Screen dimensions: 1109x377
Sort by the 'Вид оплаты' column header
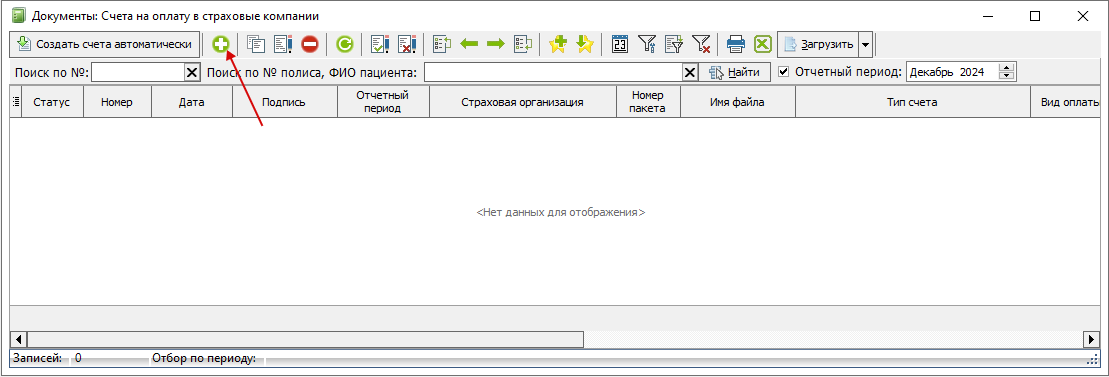pos(1065,102)
